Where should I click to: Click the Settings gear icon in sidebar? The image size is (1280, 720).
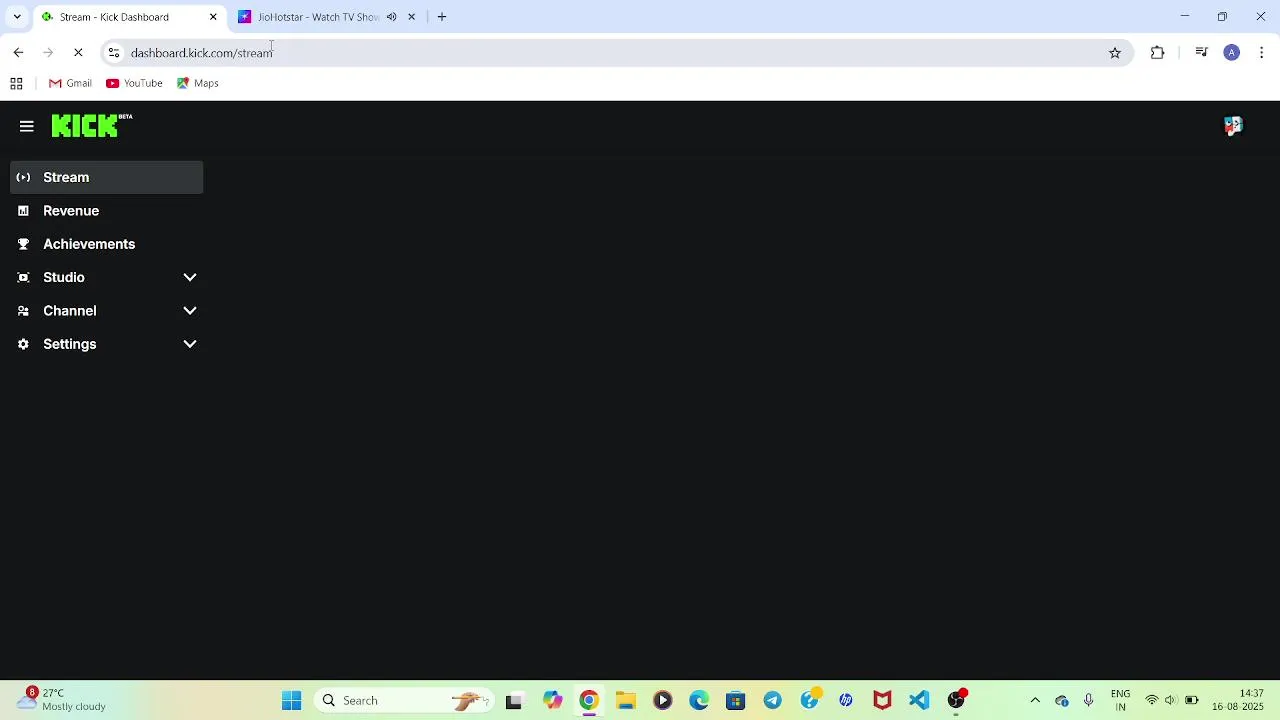click(x=23, y=344)
